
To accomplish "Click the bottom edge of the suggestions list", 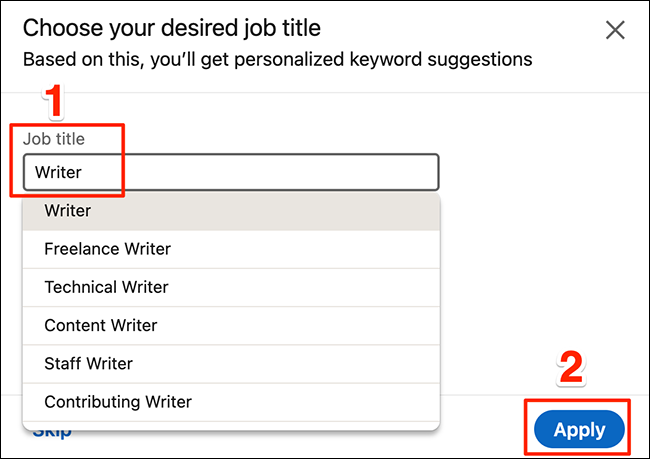I will (231, 425).
